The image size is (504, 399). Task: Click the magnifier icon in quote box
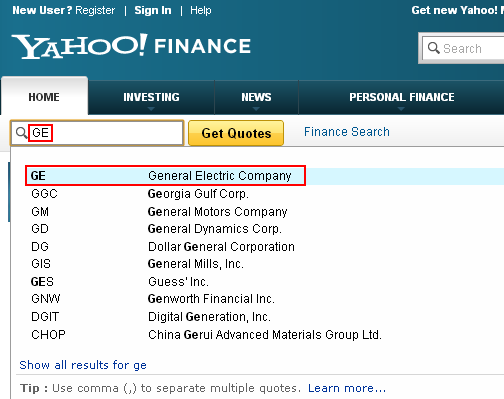[22, 133]
